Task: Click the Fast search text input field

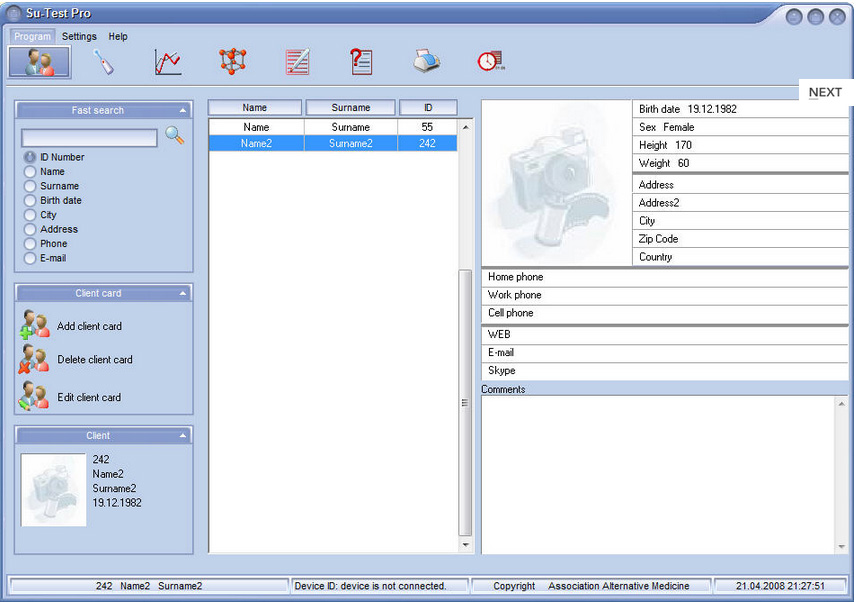Action: point(89,138)
